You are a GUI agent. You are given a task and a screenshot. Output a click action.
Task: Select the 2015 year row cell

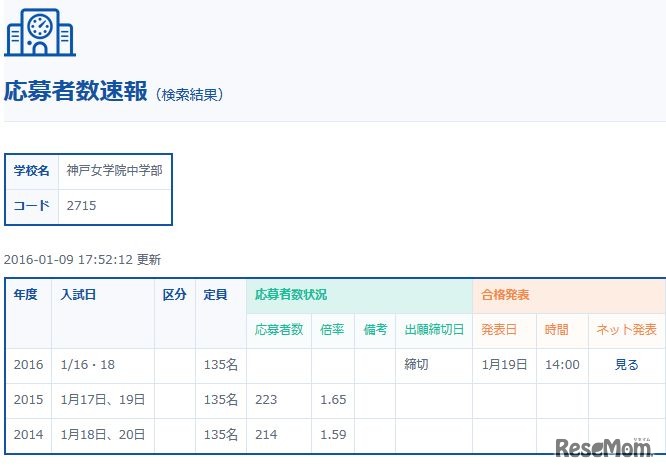28,400
